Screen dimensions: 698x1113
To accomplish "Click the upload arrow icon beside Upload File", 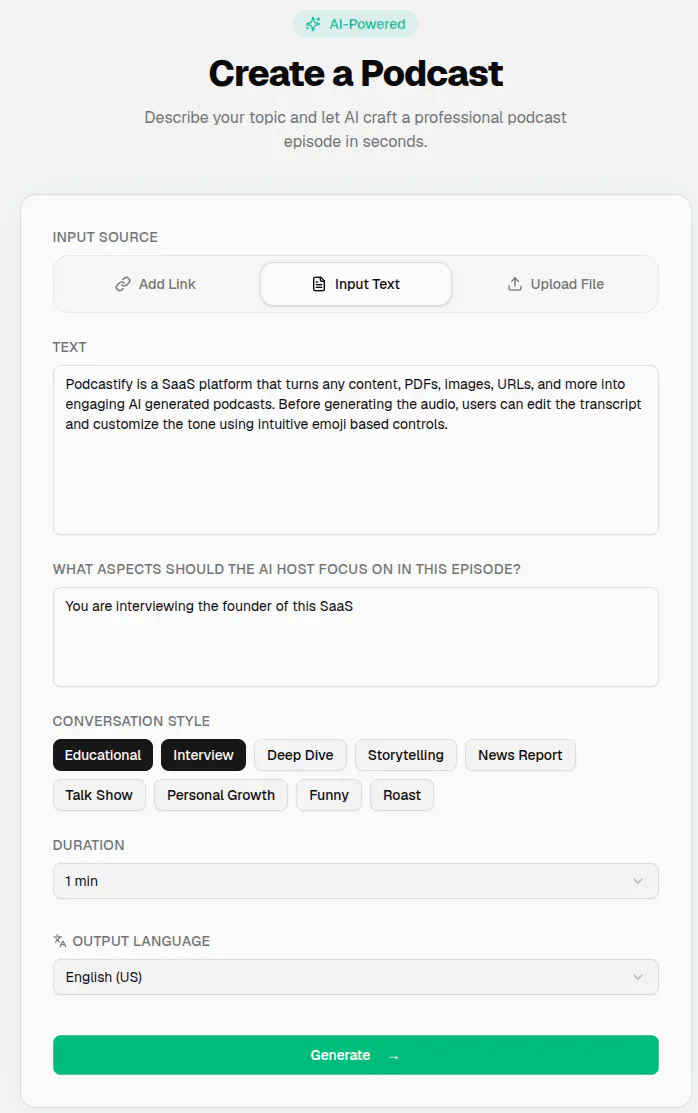I will 515,284.
